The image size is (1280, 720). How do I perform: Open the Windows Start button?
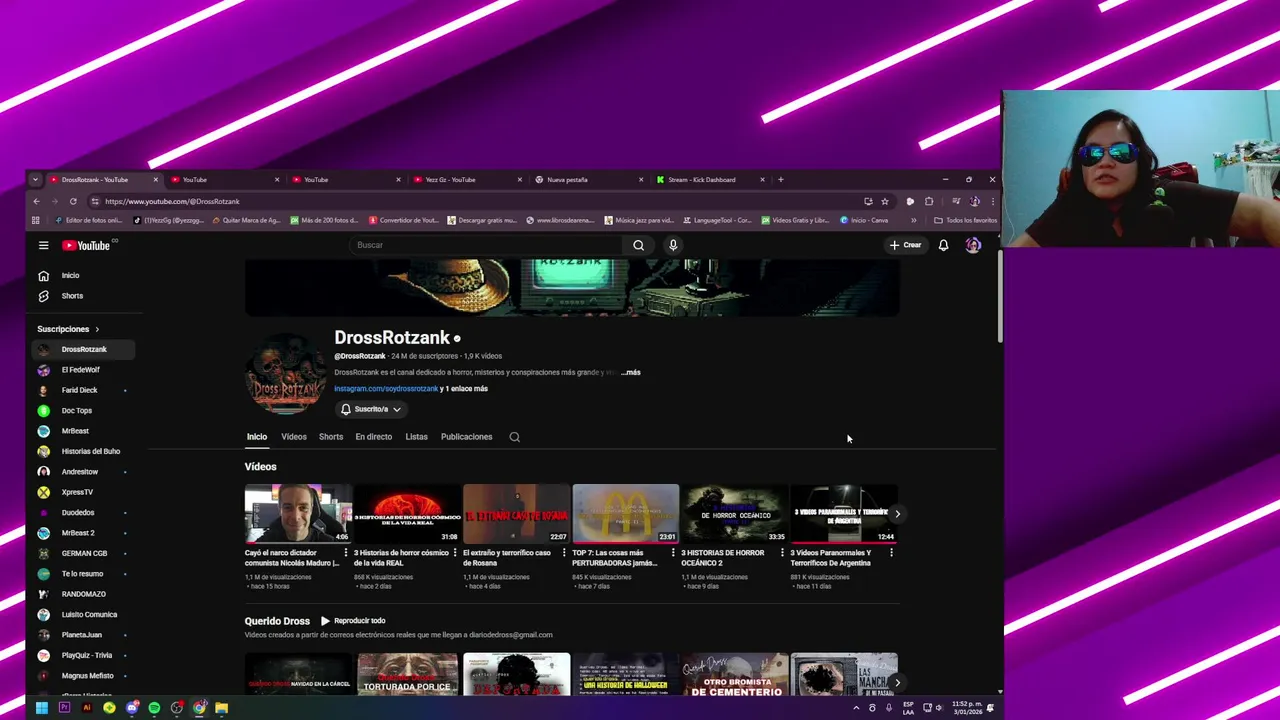[41, 708]
